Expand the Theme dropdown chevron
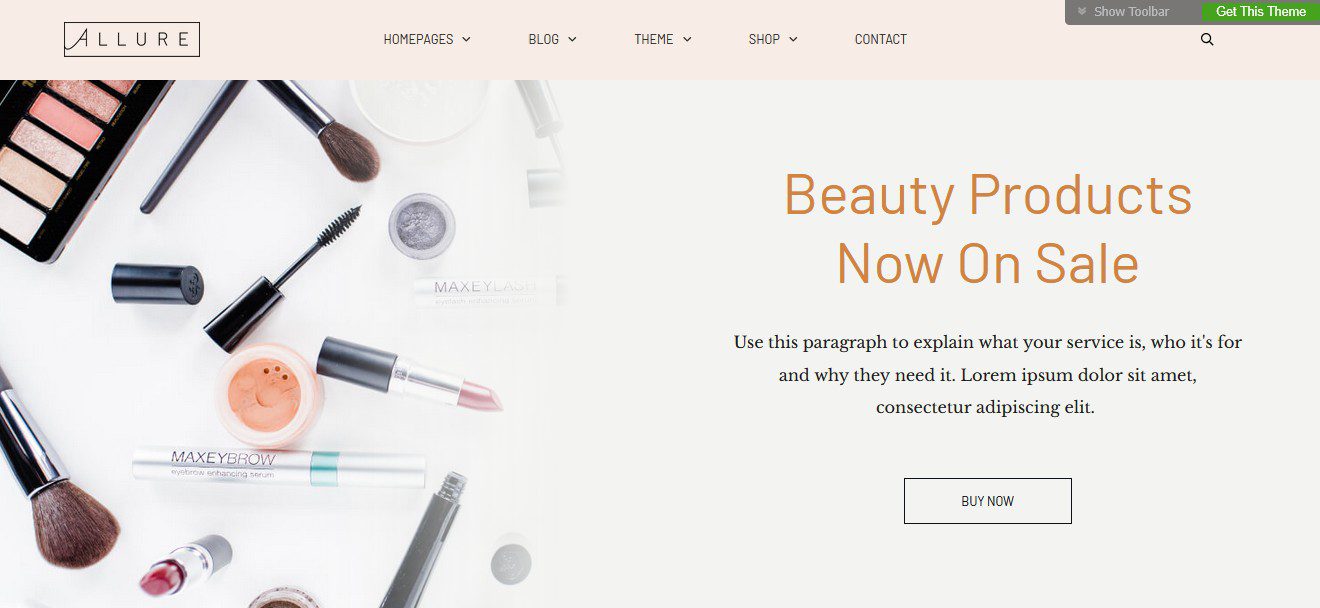 687,40
